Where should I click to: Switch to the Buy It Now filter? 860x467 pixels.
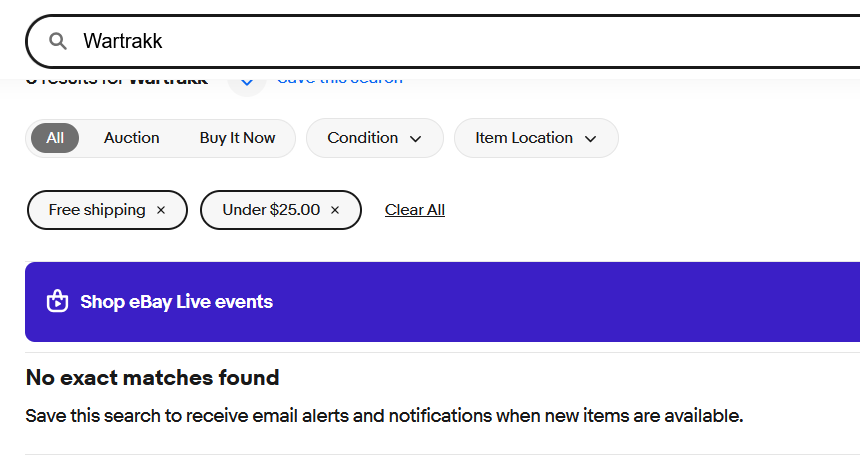click(x=237, y=138)
